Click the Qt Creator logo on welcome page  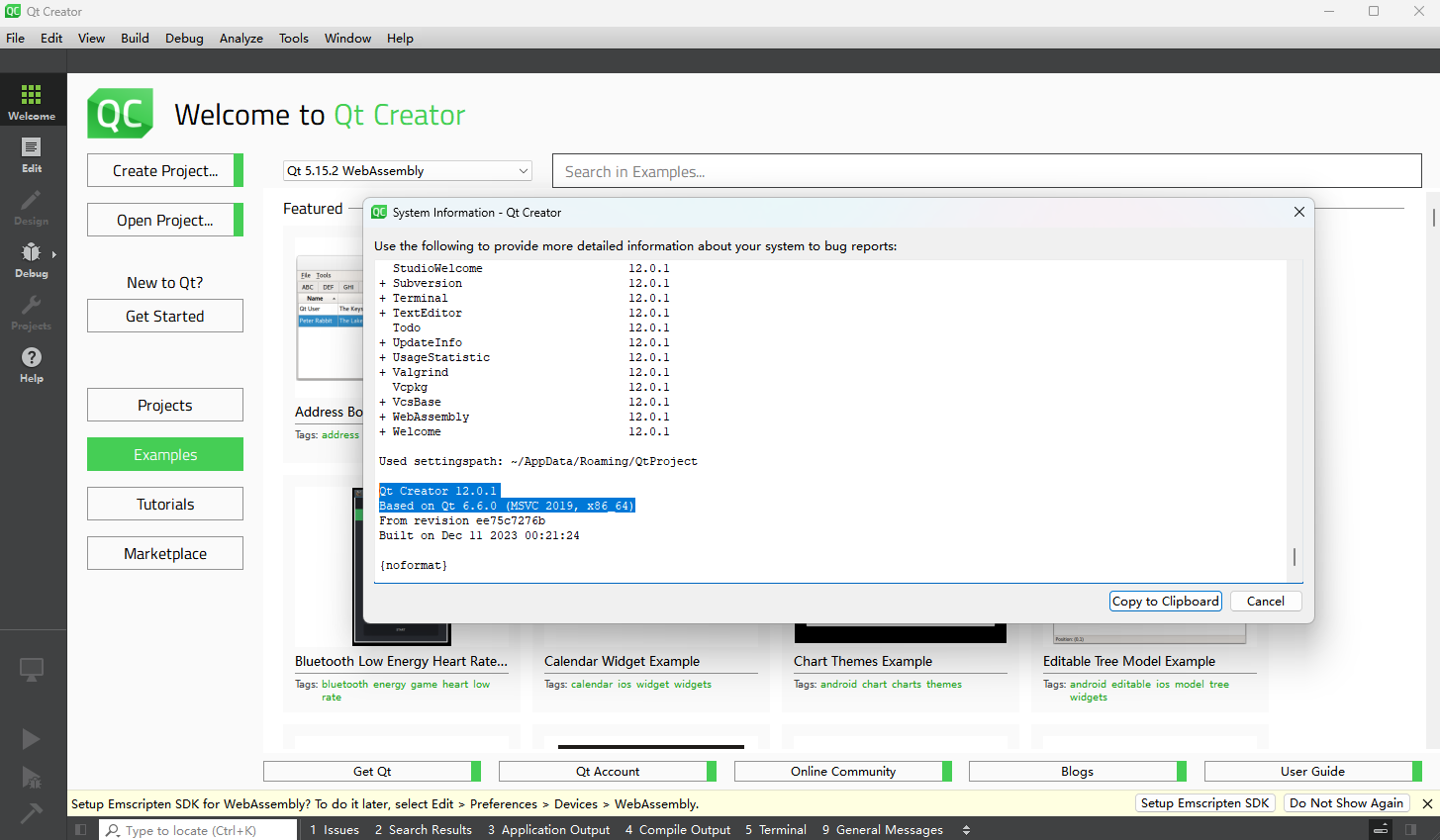tap(121, 114)
